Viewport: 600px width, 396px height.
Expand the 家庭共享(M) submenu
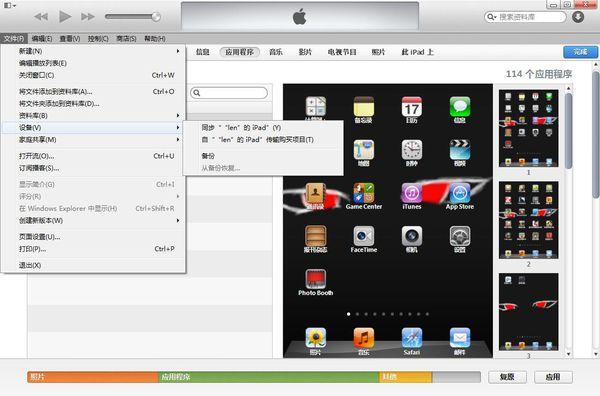coord(94,140)
